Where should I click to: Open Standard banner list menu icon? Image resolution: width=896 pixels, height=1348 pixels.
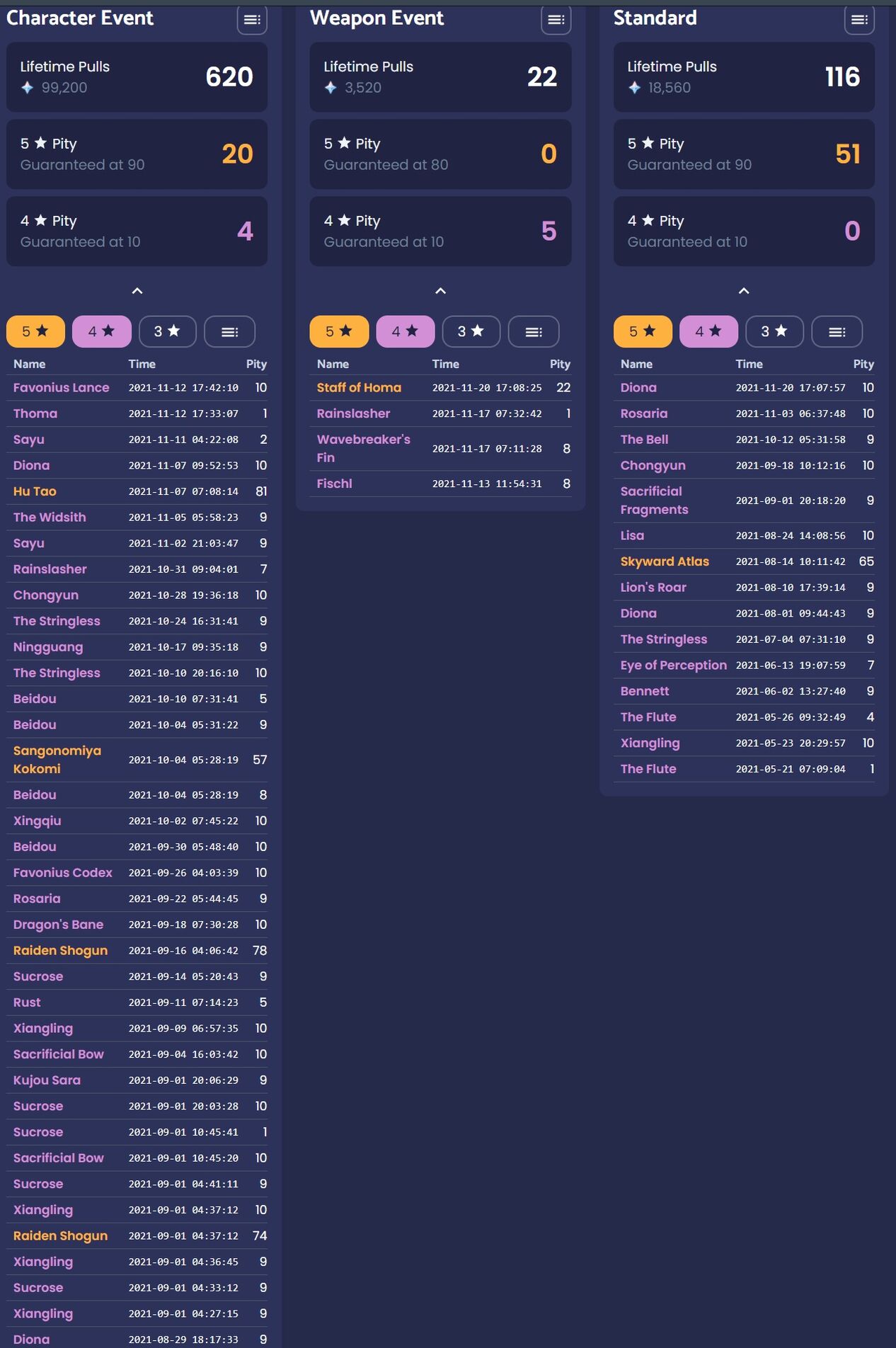pos(859,20)
